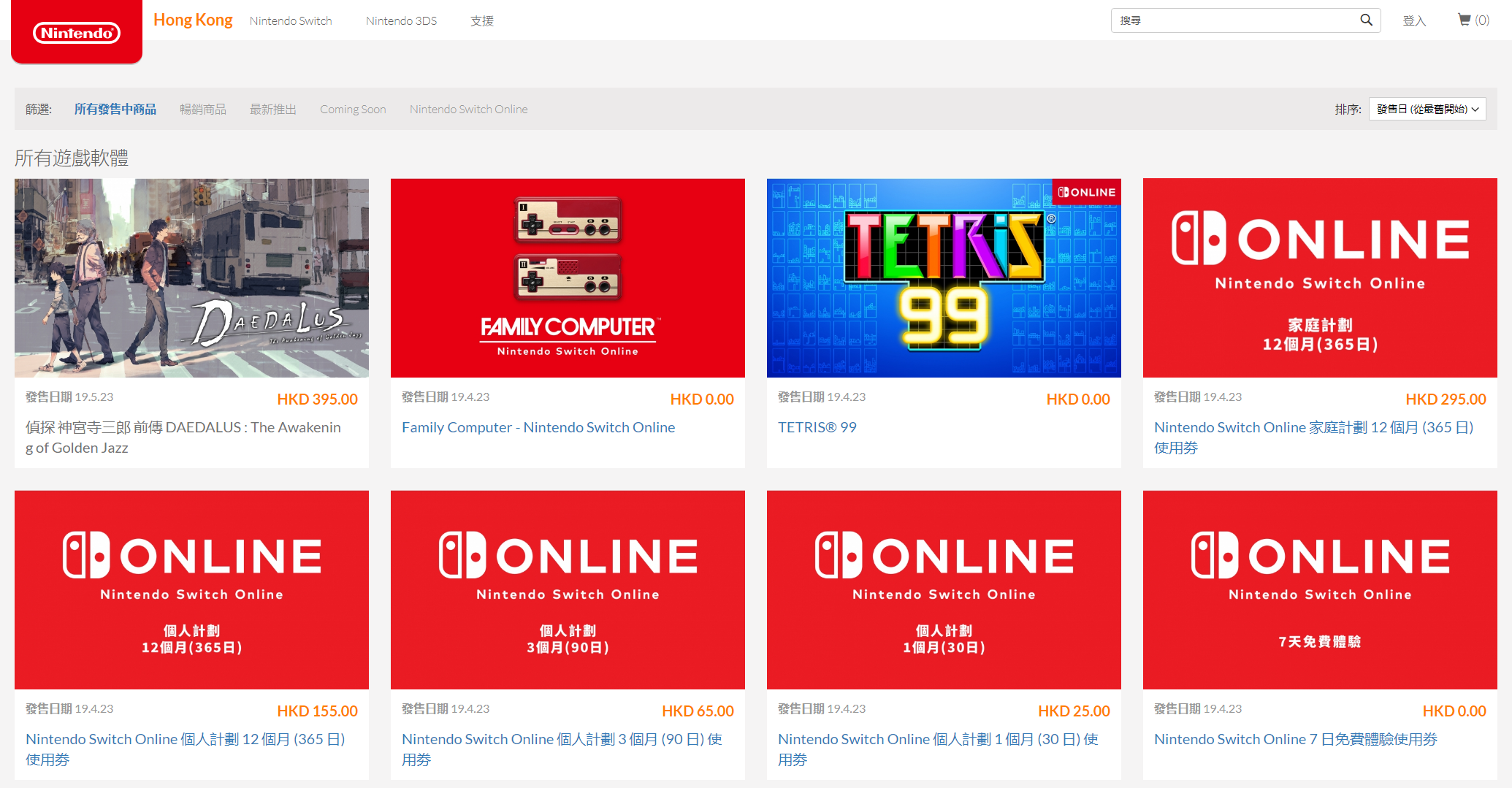Select the 最新推出 filter

coord(273,109)
